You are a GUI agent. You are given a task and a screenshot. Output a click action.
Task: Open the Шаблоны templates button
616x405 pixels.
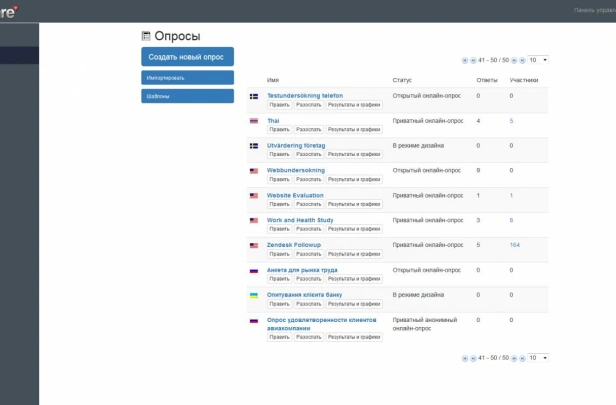tap(187, 96)
